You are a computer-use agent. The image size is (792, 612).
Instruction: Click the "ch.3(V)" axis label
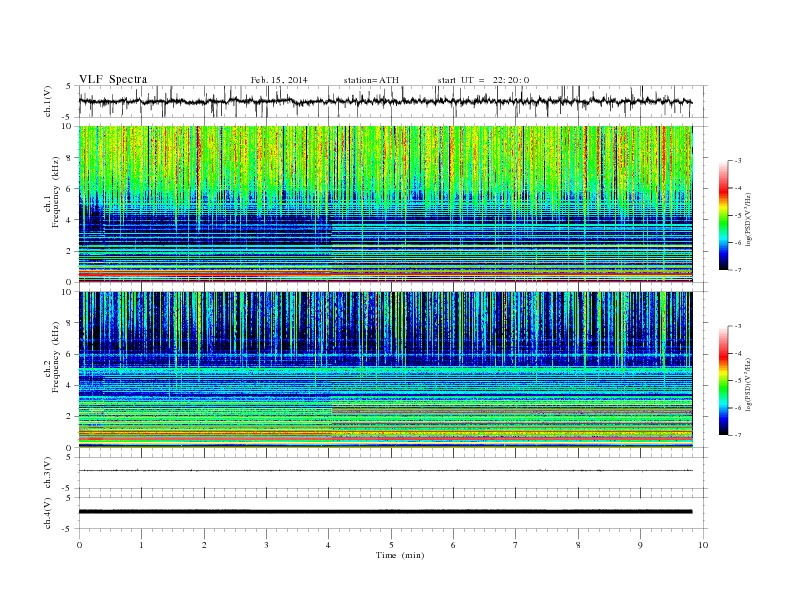pyautogui.click(x=48, y=473)
